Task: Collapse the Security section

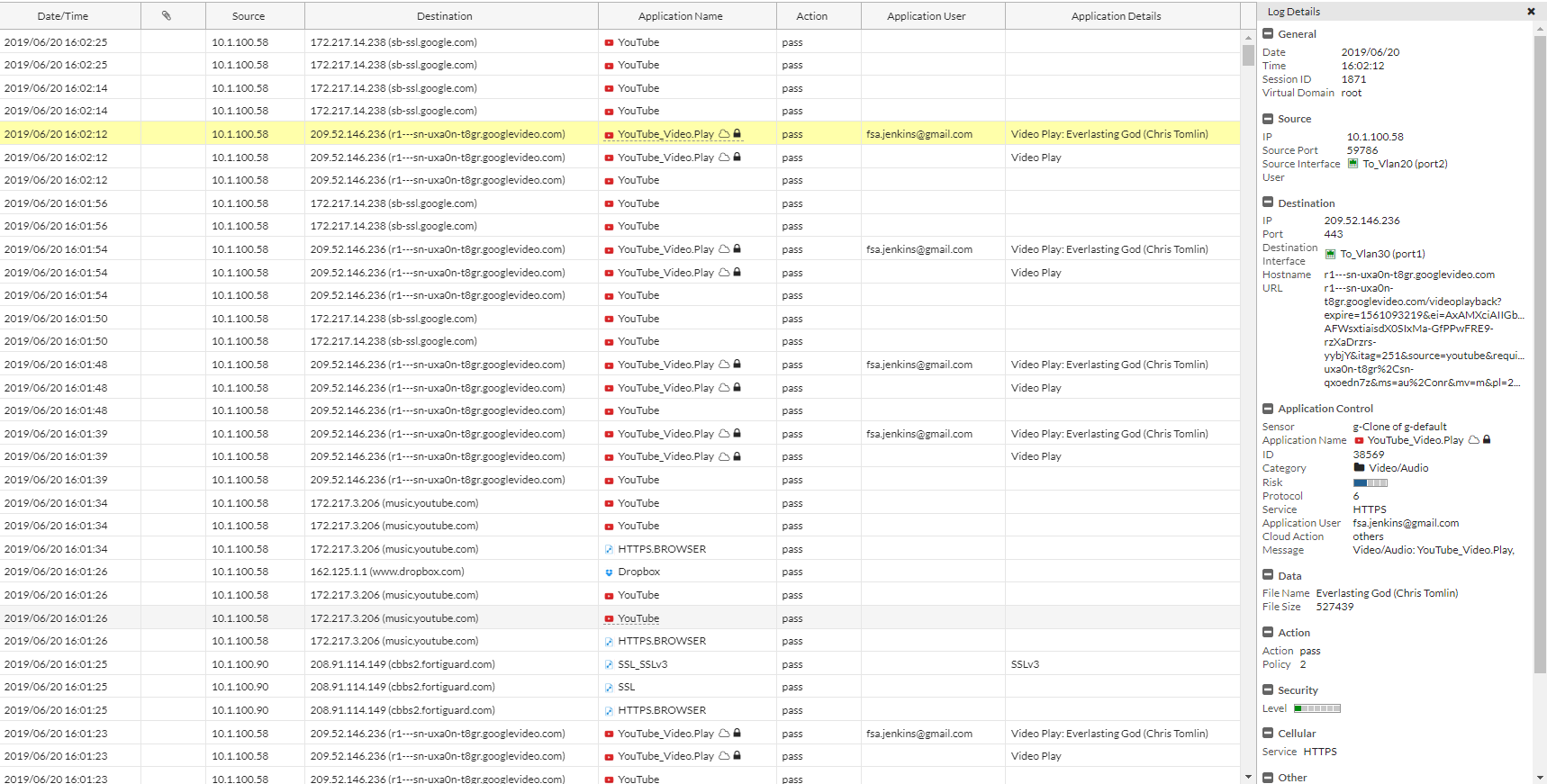Action: point(1268,690)
